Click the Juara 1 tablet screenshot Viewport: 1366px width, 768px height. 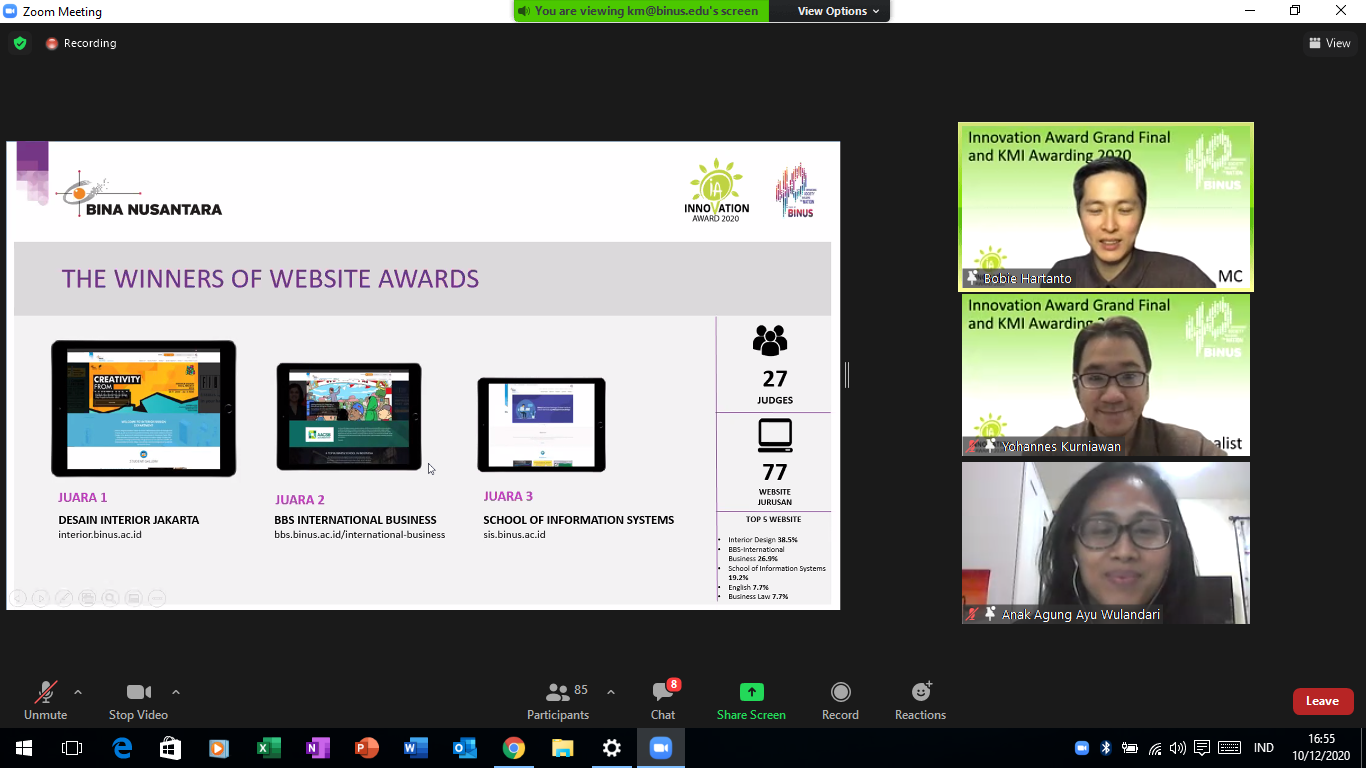click(x=144, y=409)
